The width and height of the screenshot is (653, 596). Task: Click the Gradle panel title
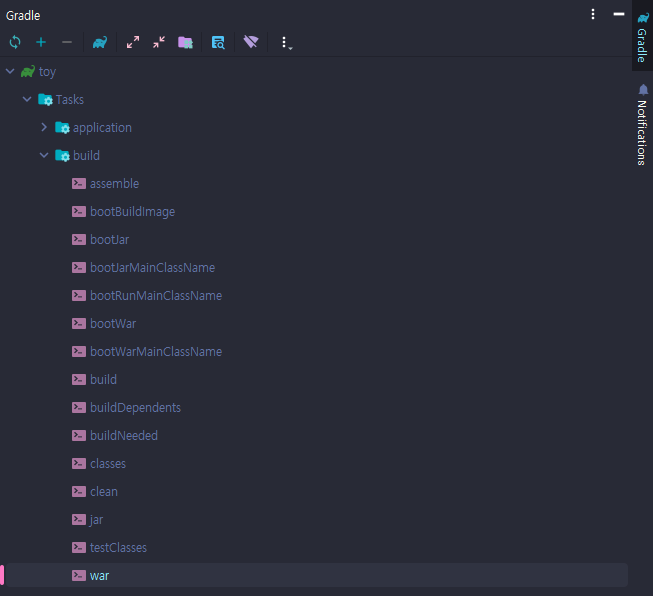coord(23,15)
